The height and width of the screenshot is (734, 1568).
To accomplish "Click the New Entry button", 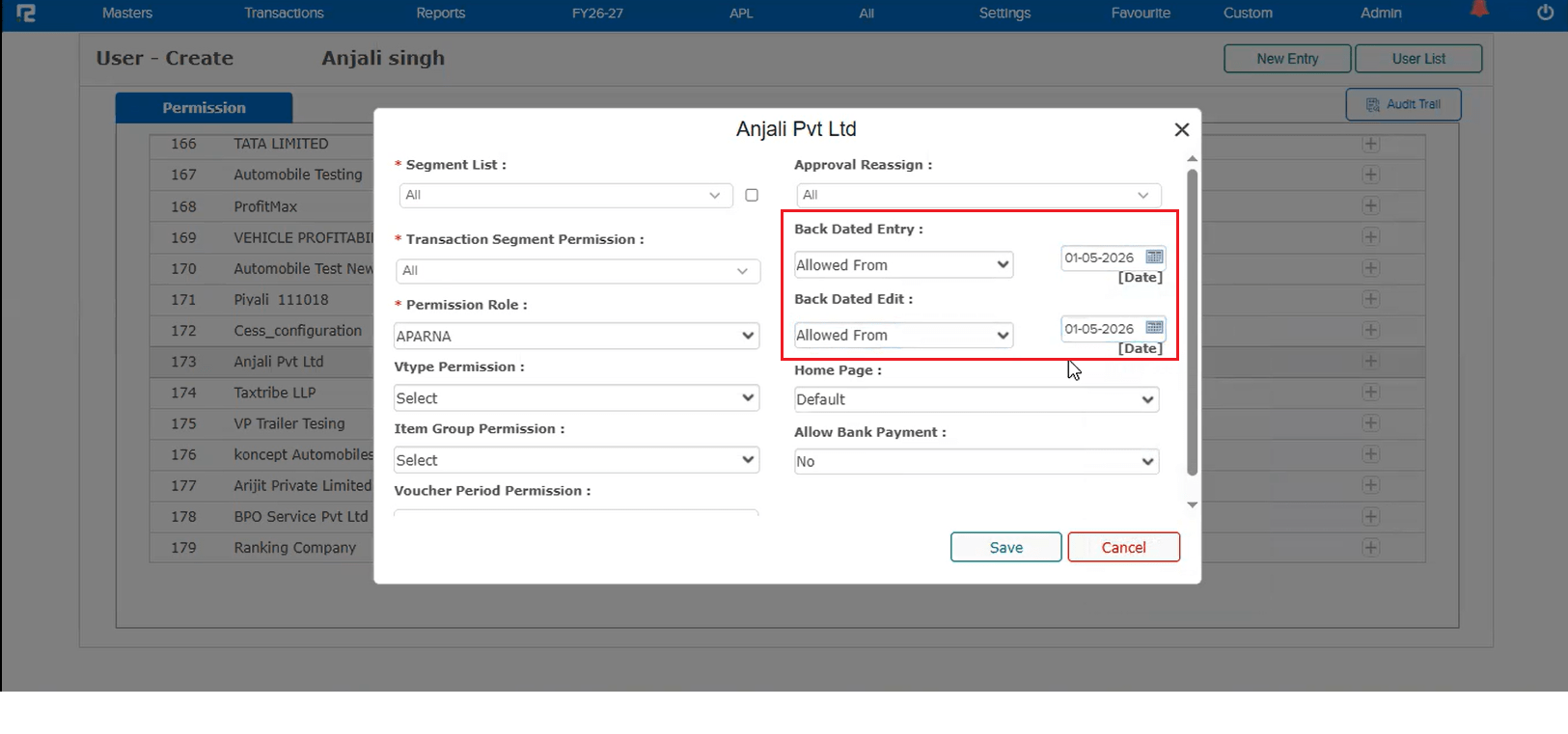I will [1287, 59].
